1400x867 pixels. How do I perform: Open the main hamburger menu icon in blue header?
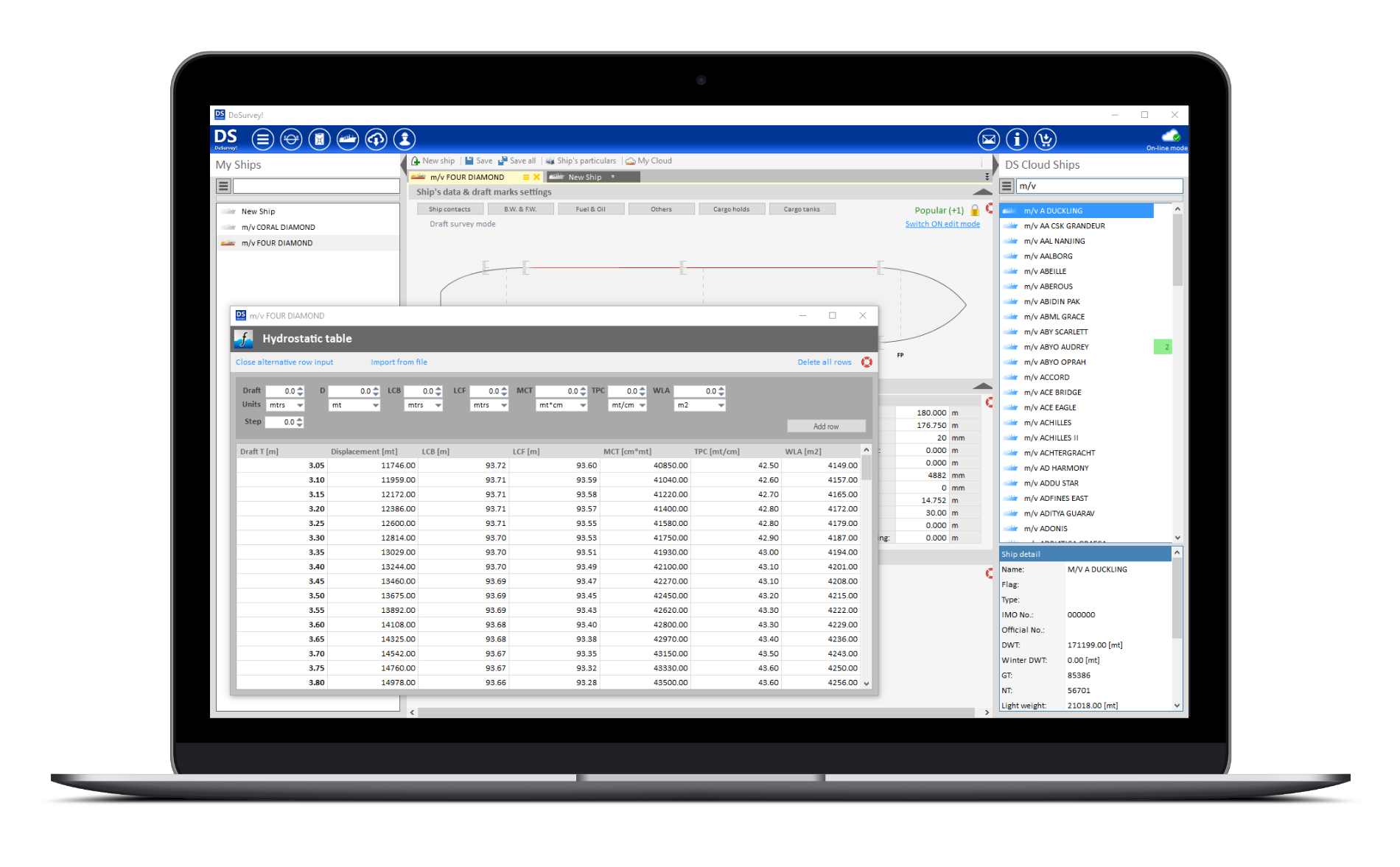262,139
